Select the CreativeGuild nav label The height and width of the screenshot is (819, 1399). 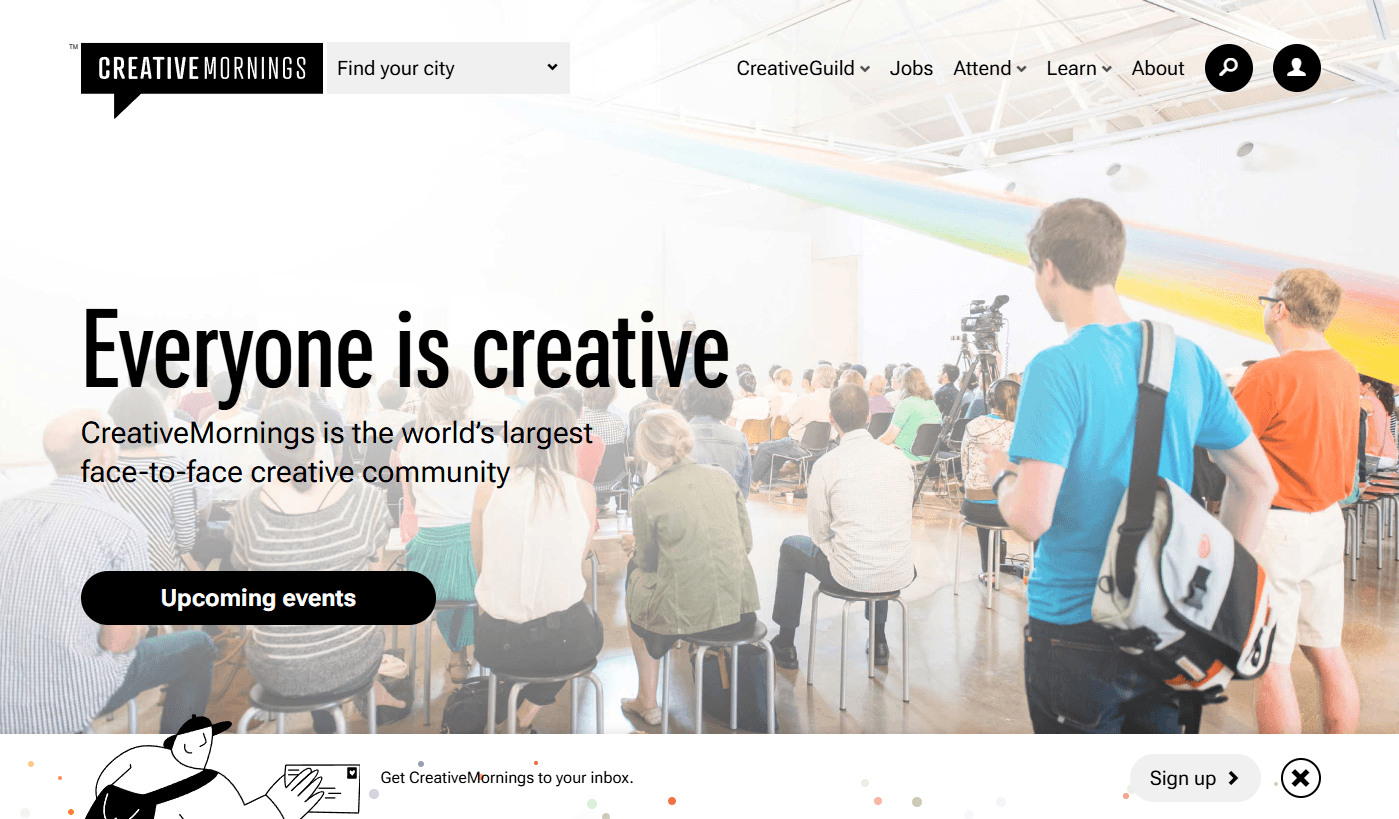tap(796, 68)
